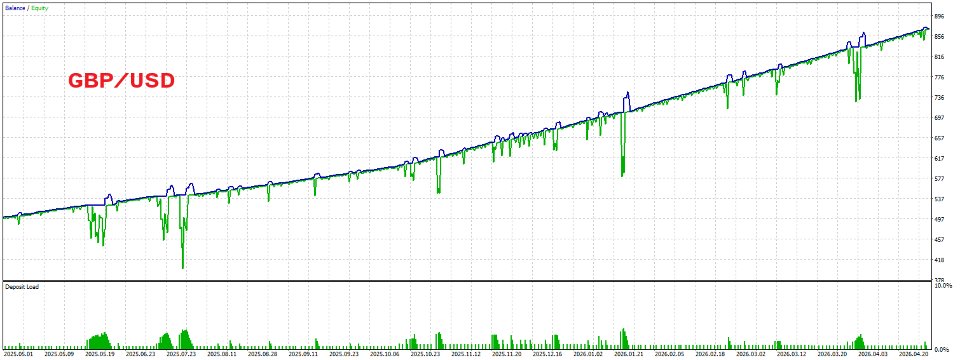Click the 896 price axis value
Viewport: 960px width, 360px height.
coord(939,17)
